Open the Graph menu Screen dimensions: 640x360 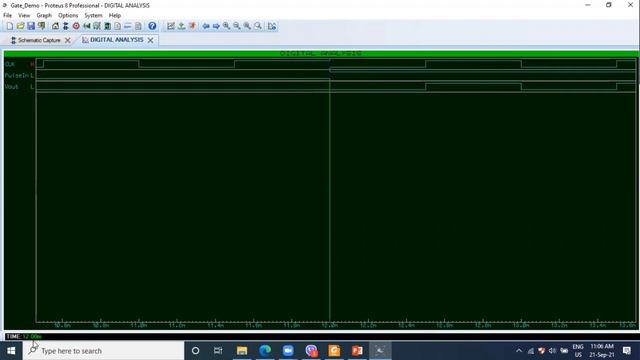(x=44, y=16)
